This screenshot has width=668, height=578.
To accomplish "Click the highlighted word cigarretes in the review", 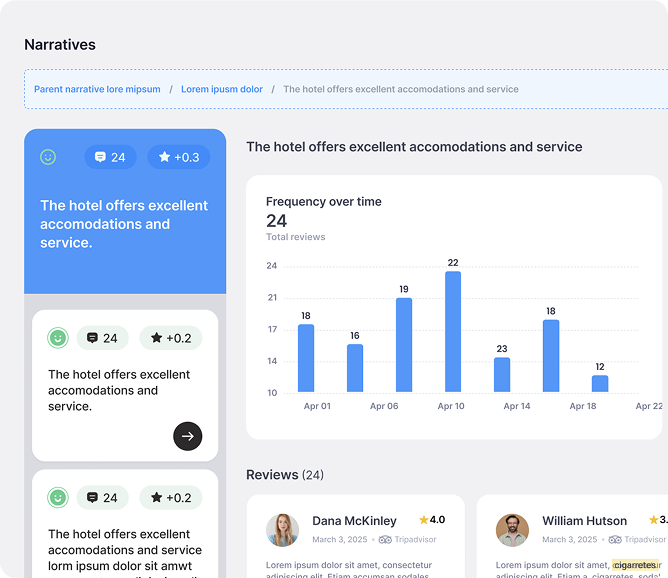I will [x=636, y=565].
